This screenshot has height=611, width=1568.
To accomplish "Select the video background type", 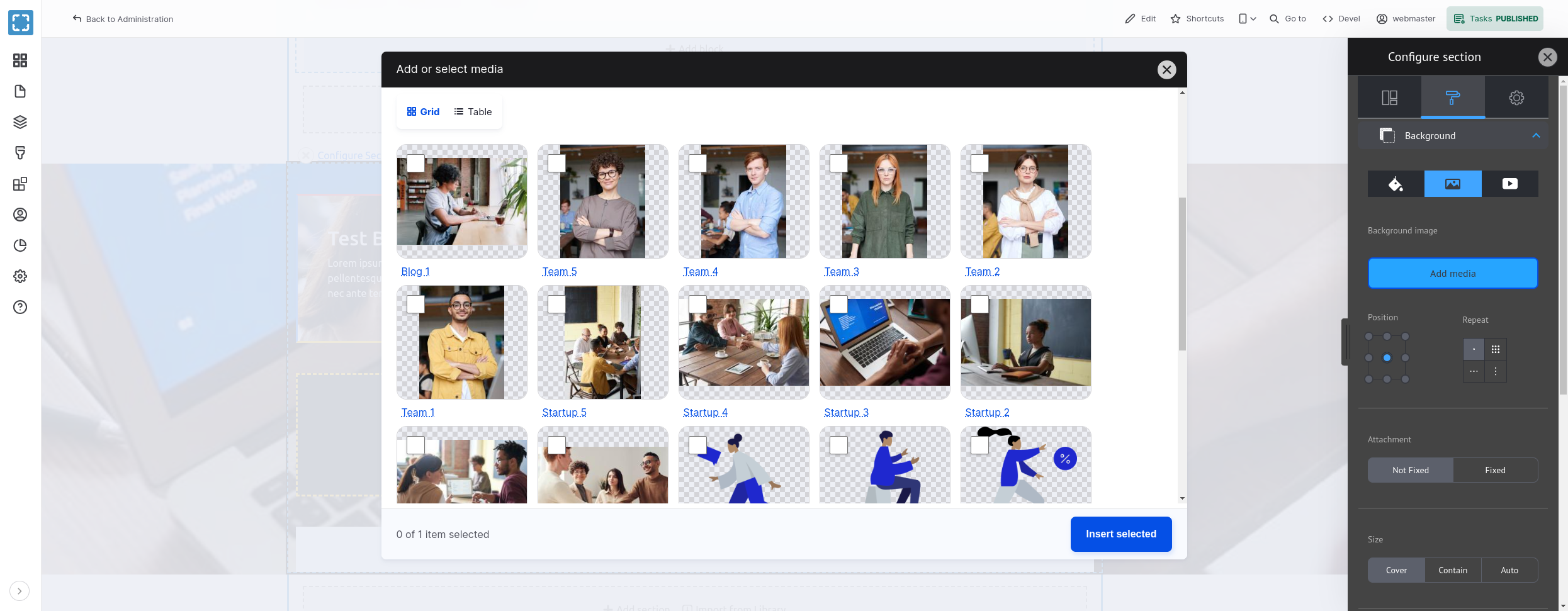I will (x=1510, y=184).
